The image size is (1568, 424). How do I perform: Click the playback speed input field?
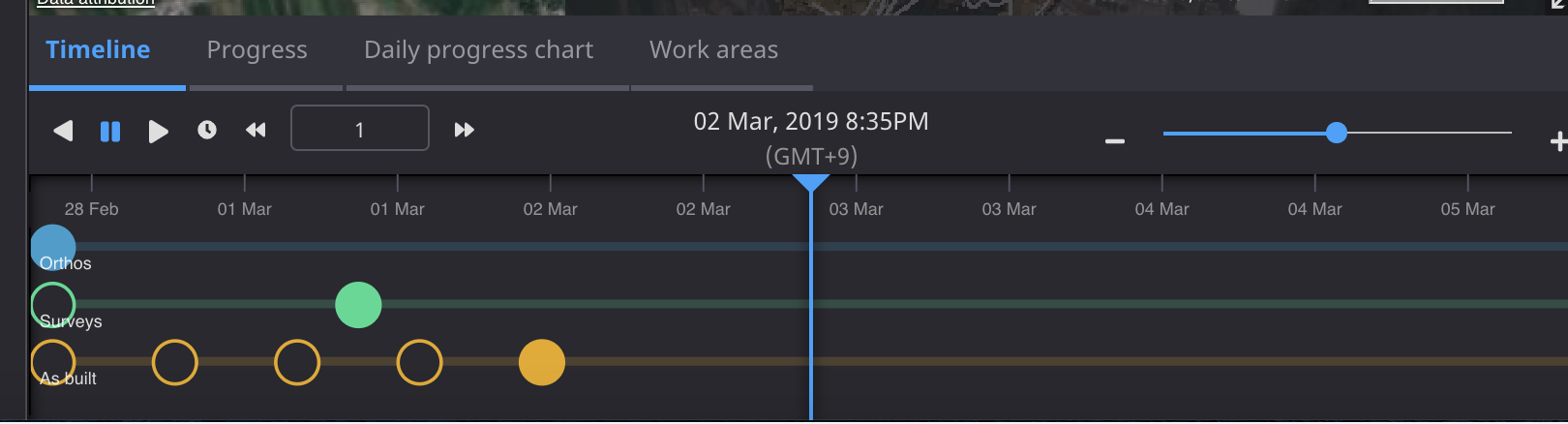coord(359,129)
